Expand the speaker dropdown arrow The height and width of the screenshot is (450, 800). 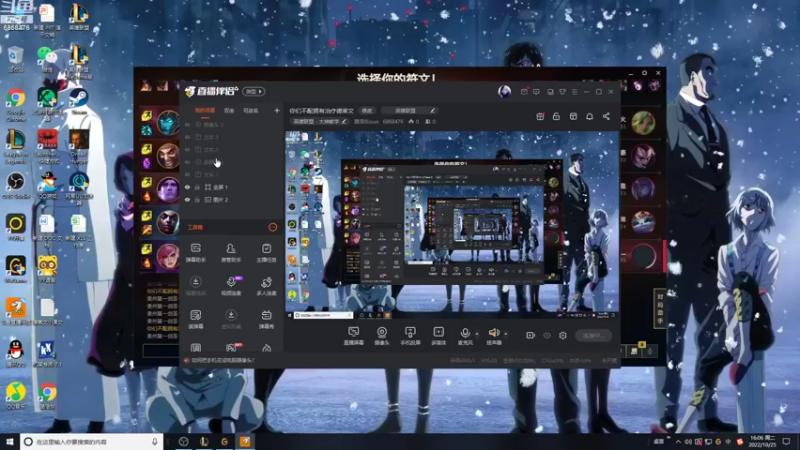pos(506,334)
